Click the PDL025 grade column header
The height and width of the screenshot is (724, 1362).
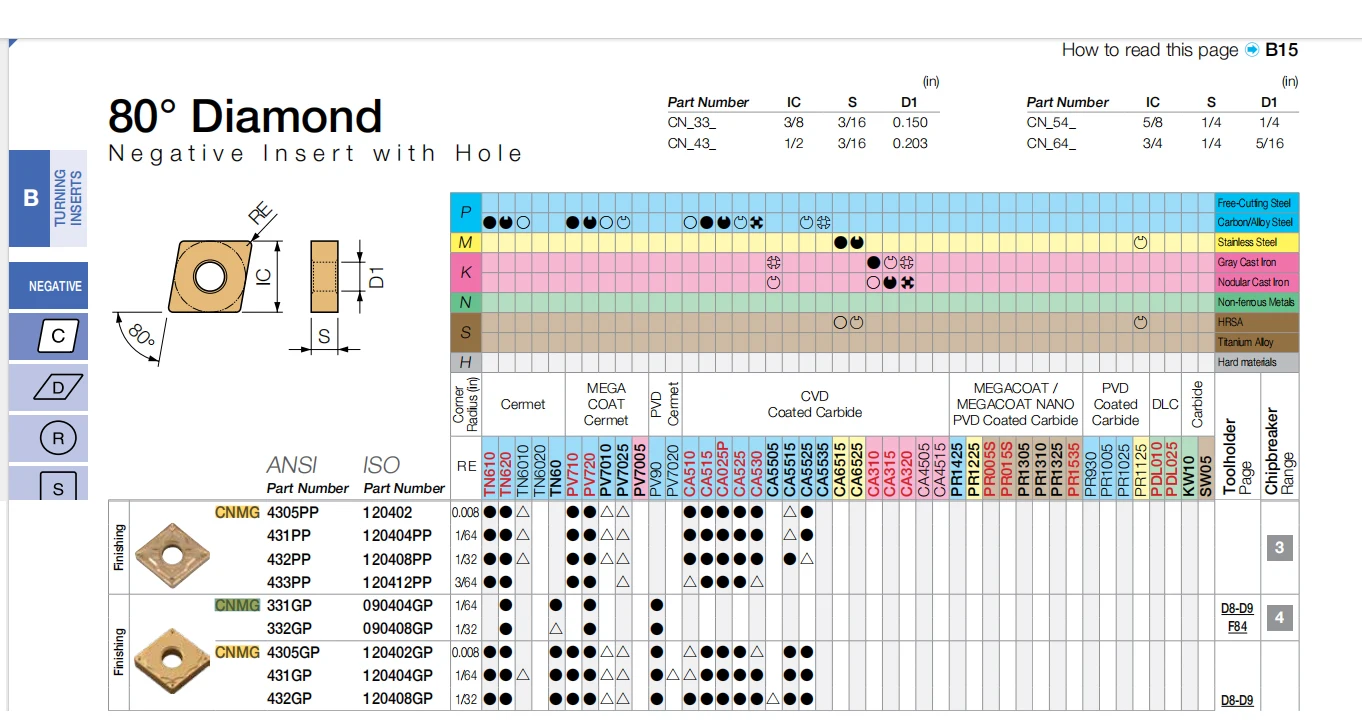(1172, 468)
